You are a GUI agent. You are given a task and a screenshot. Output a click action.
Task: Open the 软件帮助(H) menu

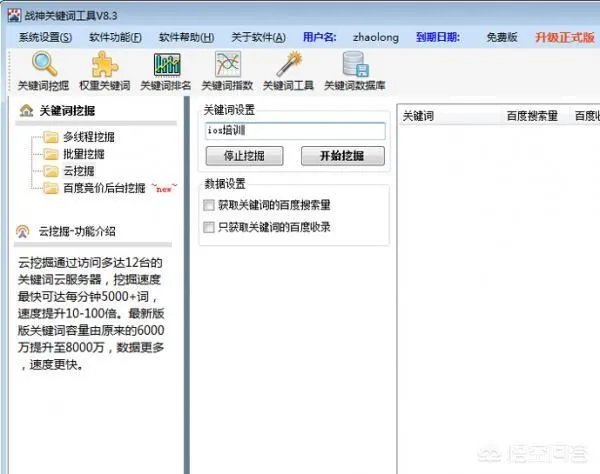pos(186,37)
